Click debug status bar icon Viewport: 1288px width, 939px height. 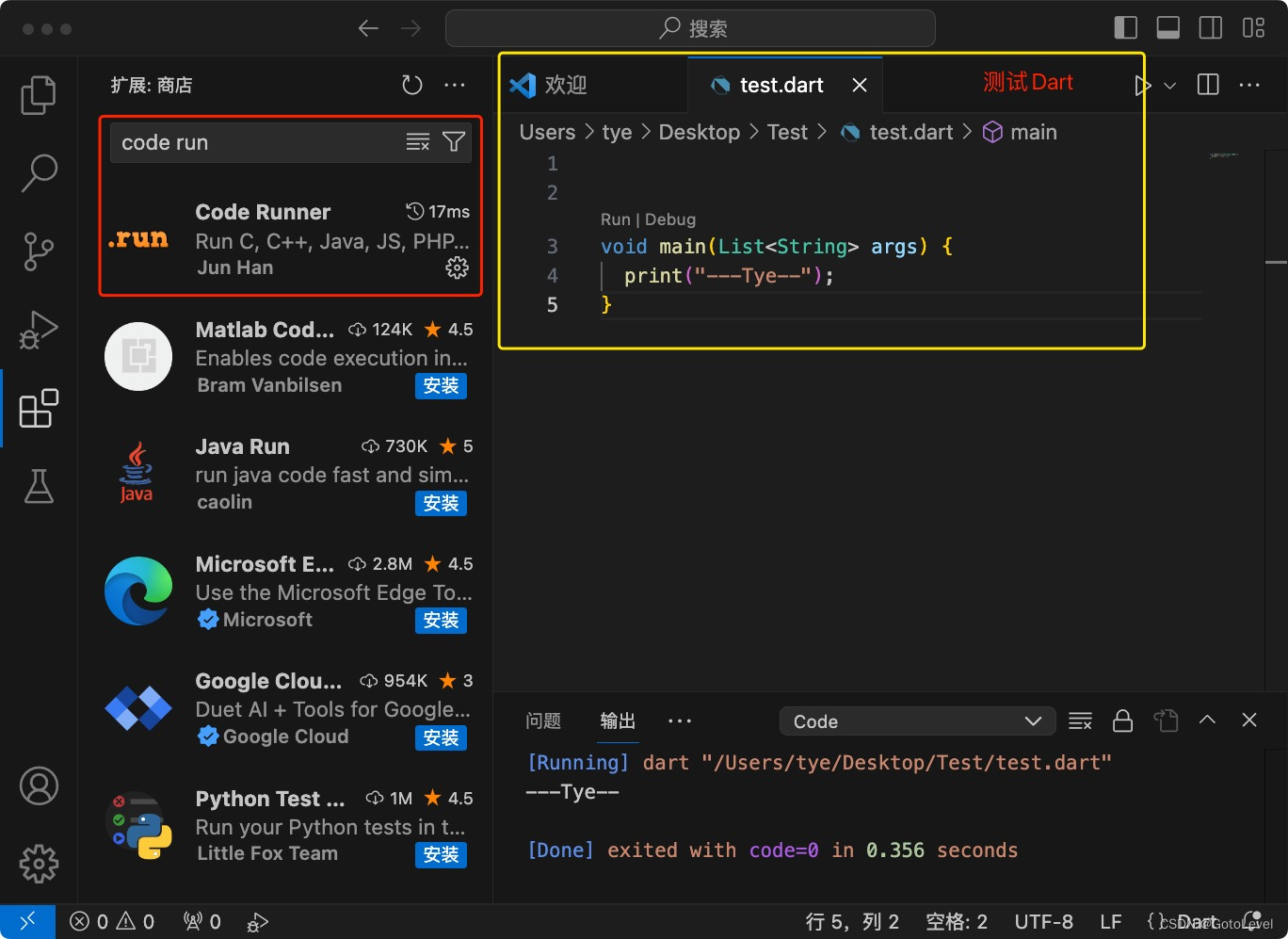257,921
